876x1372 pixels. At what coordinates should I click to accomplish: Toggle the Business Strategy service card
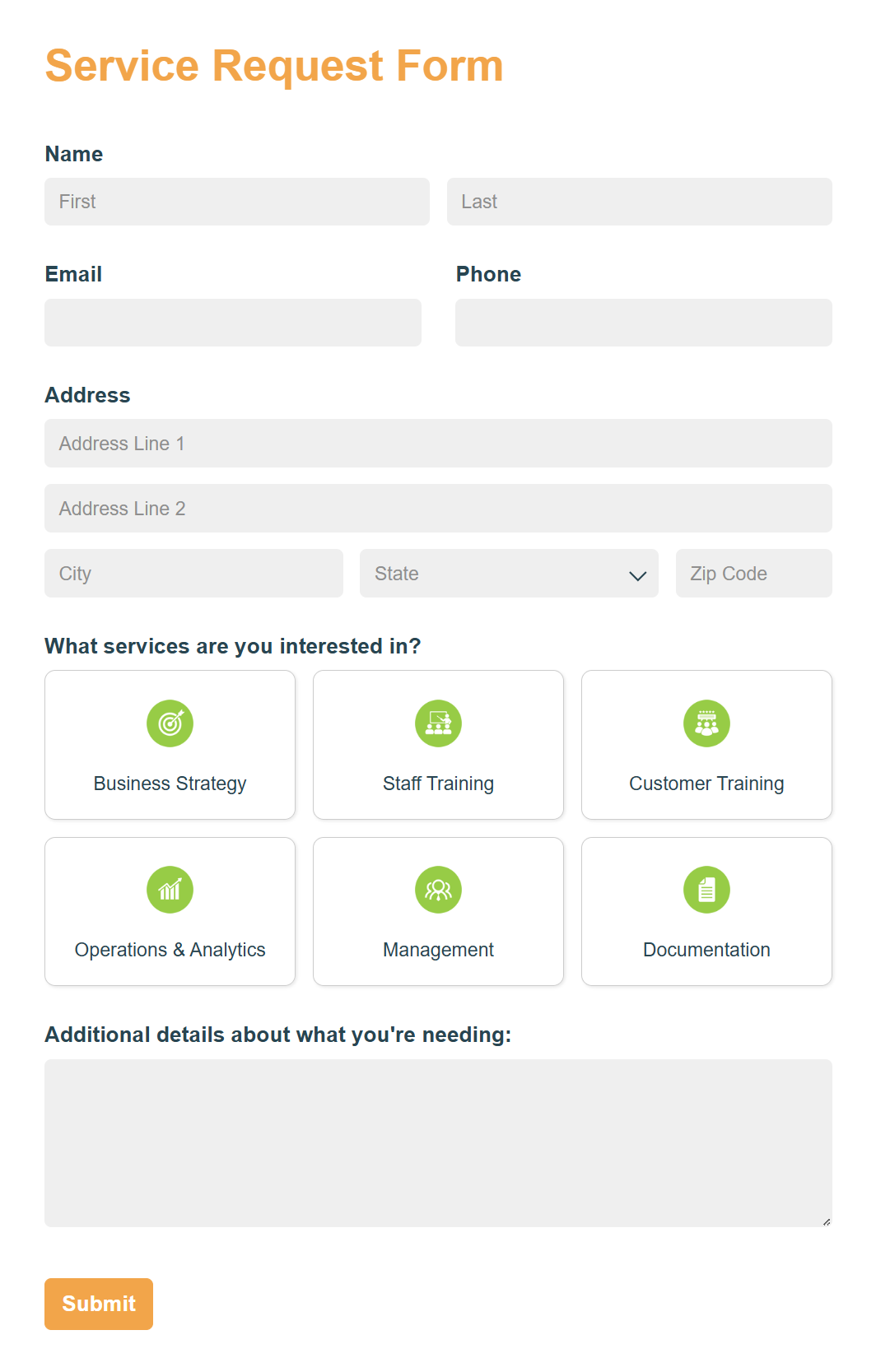click(170, 745)
